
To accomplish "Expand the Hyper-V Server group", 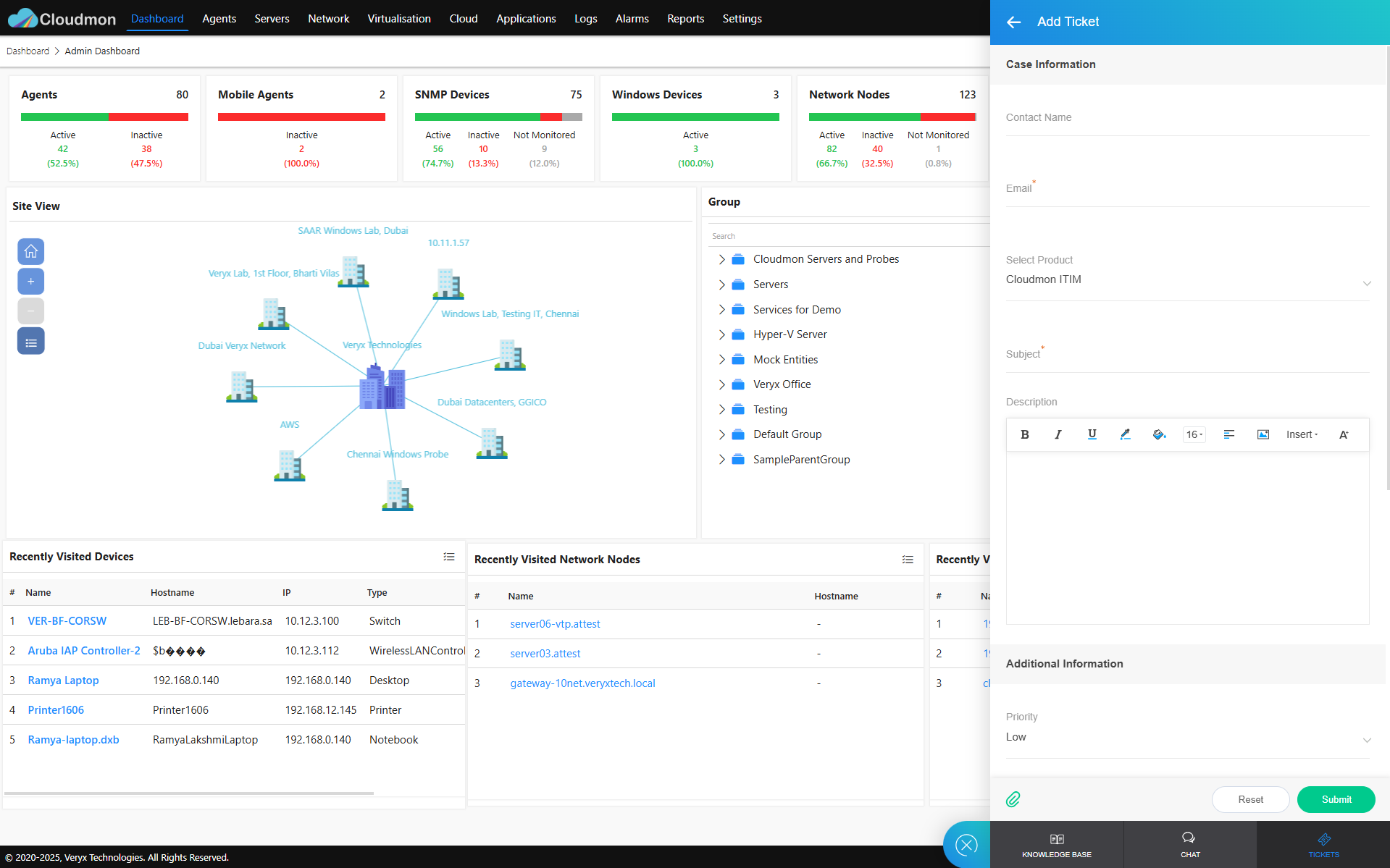I will click(721, 334).
